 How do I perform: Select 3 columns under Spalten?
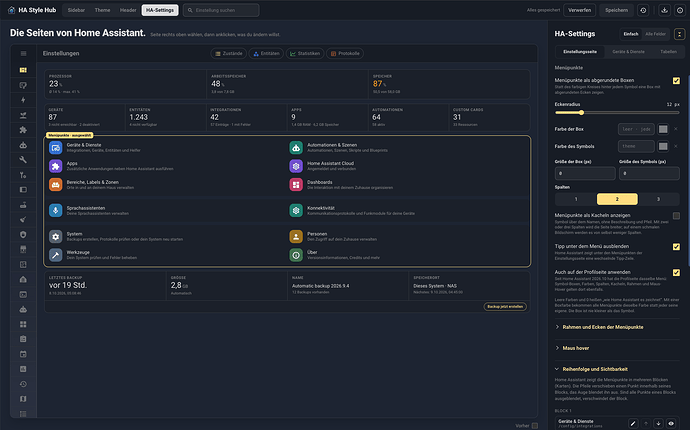(658, 199)
